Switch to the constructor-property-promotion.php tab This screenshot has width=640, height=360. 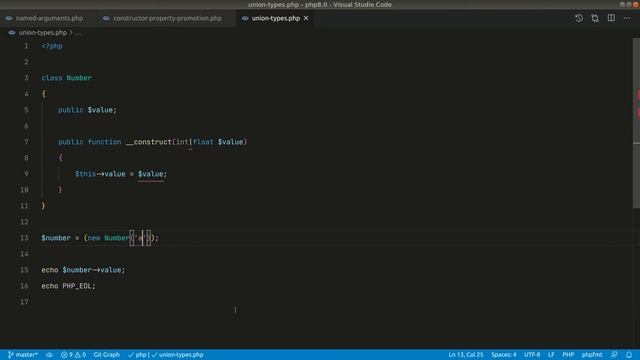tap(167, 18)
